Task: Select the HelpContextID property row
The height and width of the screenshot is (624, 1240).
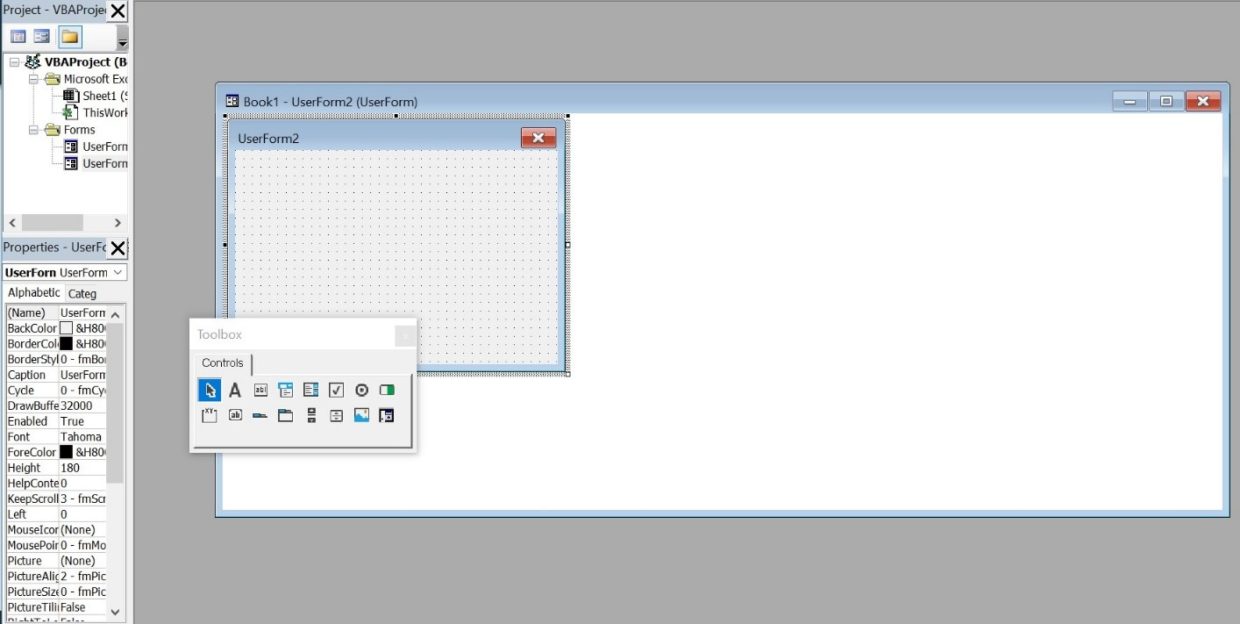Action: (56, 483)
